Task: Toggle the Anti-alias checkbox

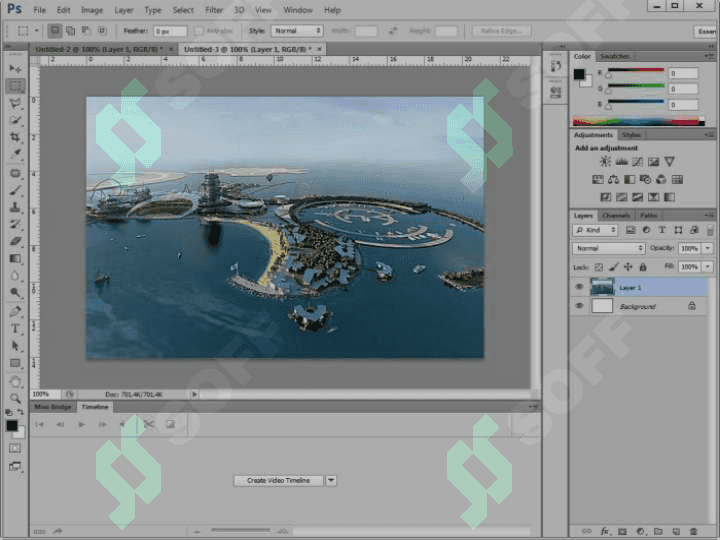Action: tap(199, 31)
